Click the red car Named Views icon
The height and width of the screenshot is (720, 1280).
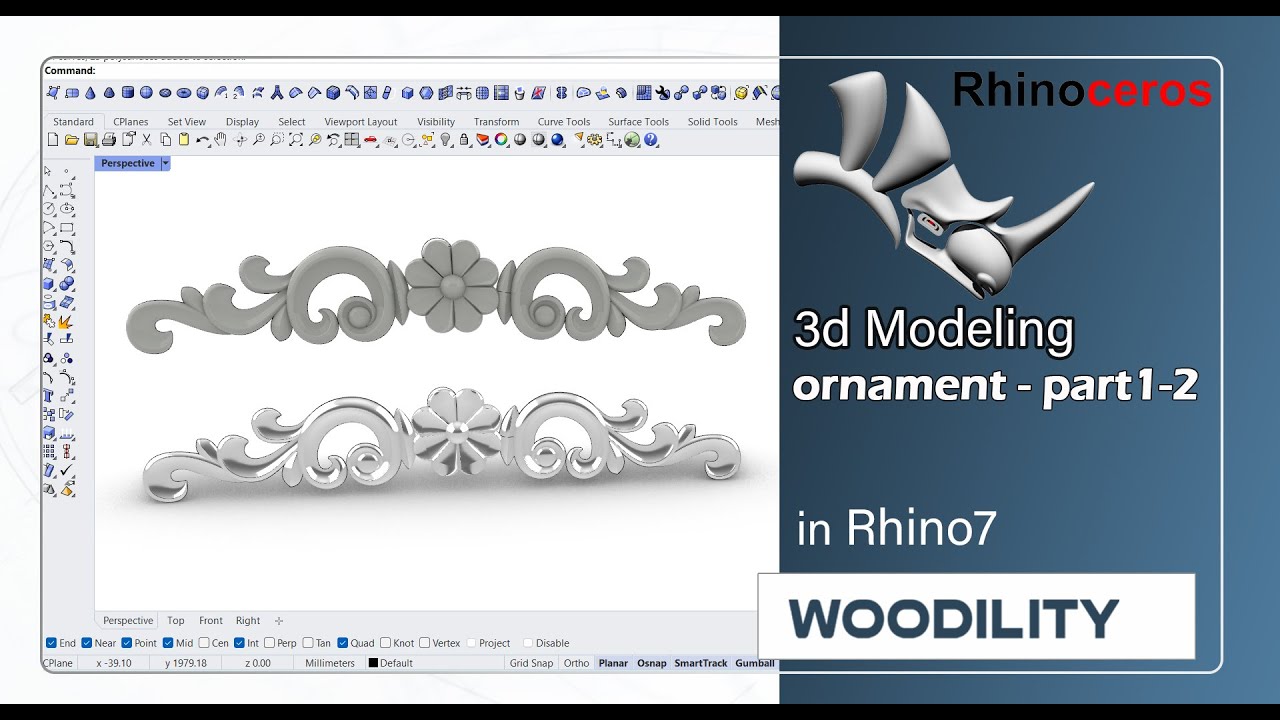coord(370,140)
